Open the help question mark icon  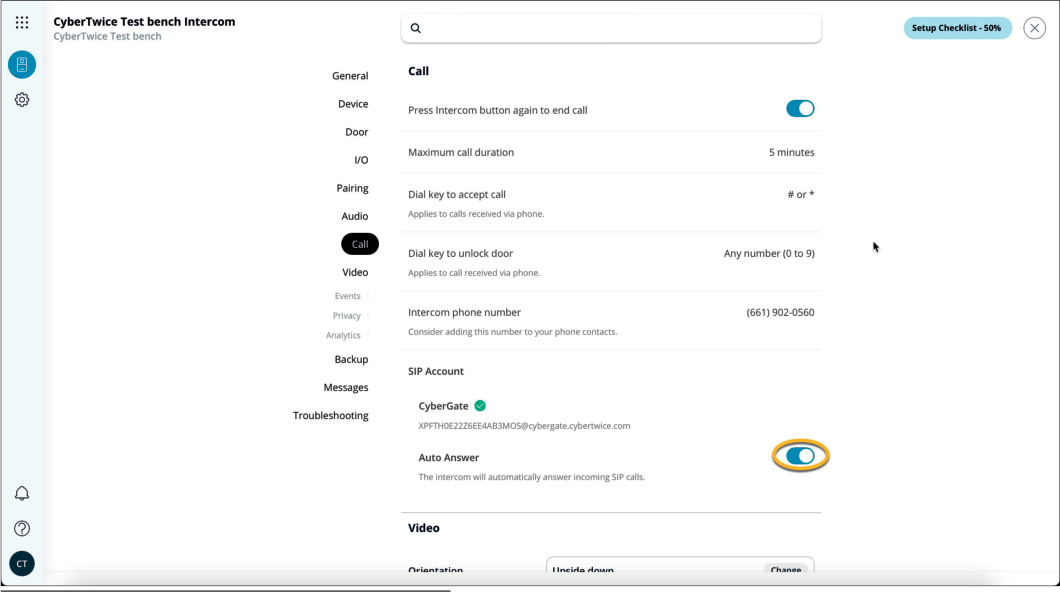[21, 528]
